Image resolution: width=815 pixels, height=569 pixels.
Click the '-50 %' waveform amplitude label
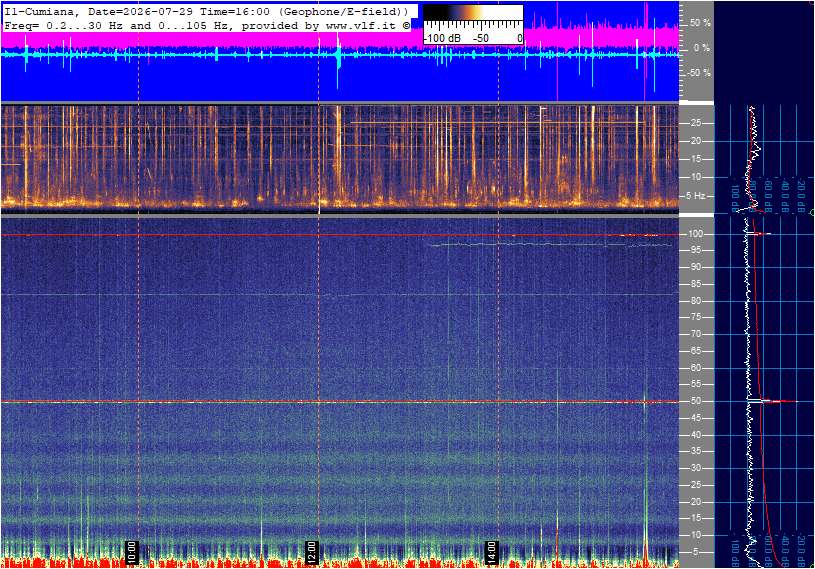tap(698, 72)
